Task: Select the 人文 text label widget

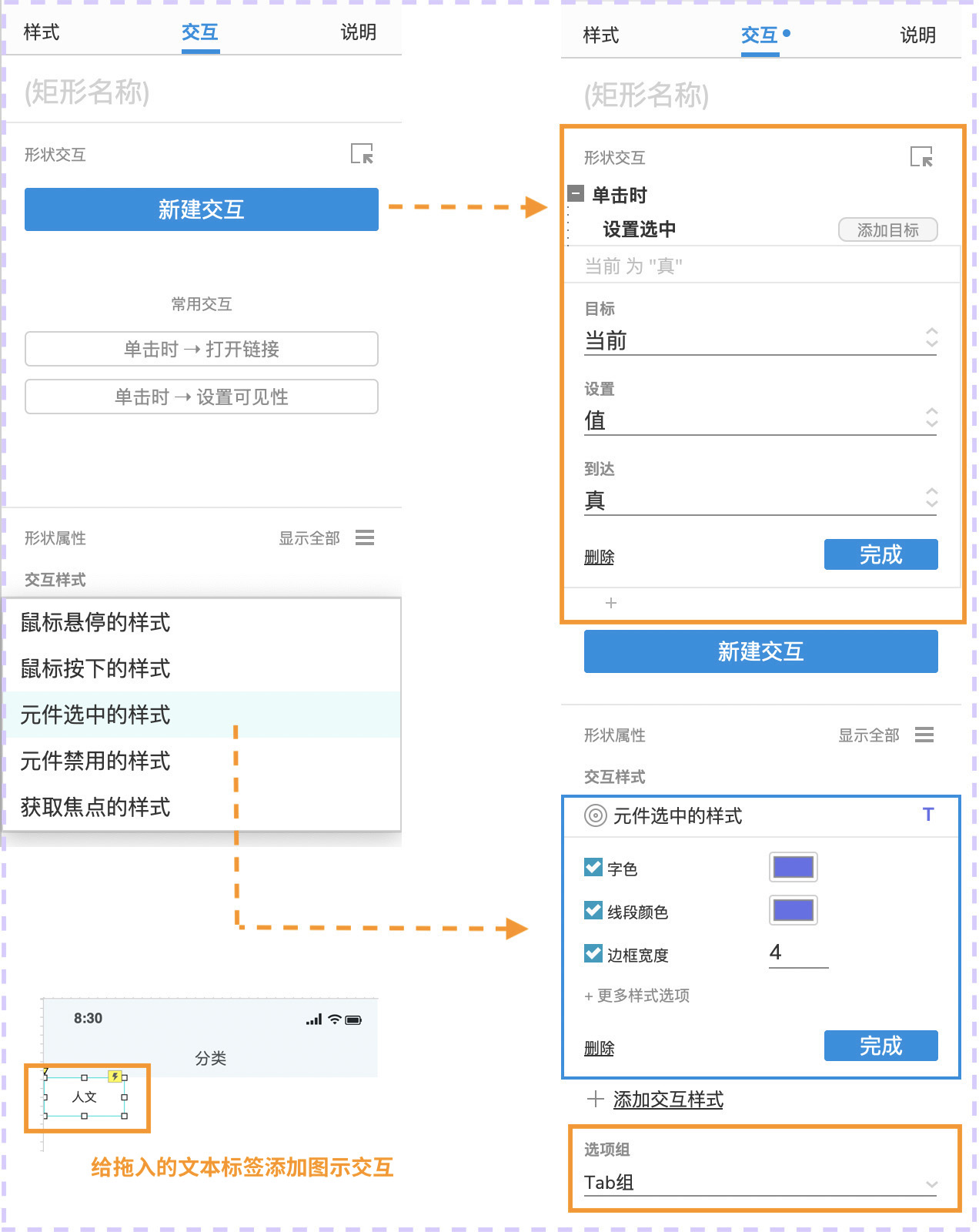Action: coord(85,1096)
